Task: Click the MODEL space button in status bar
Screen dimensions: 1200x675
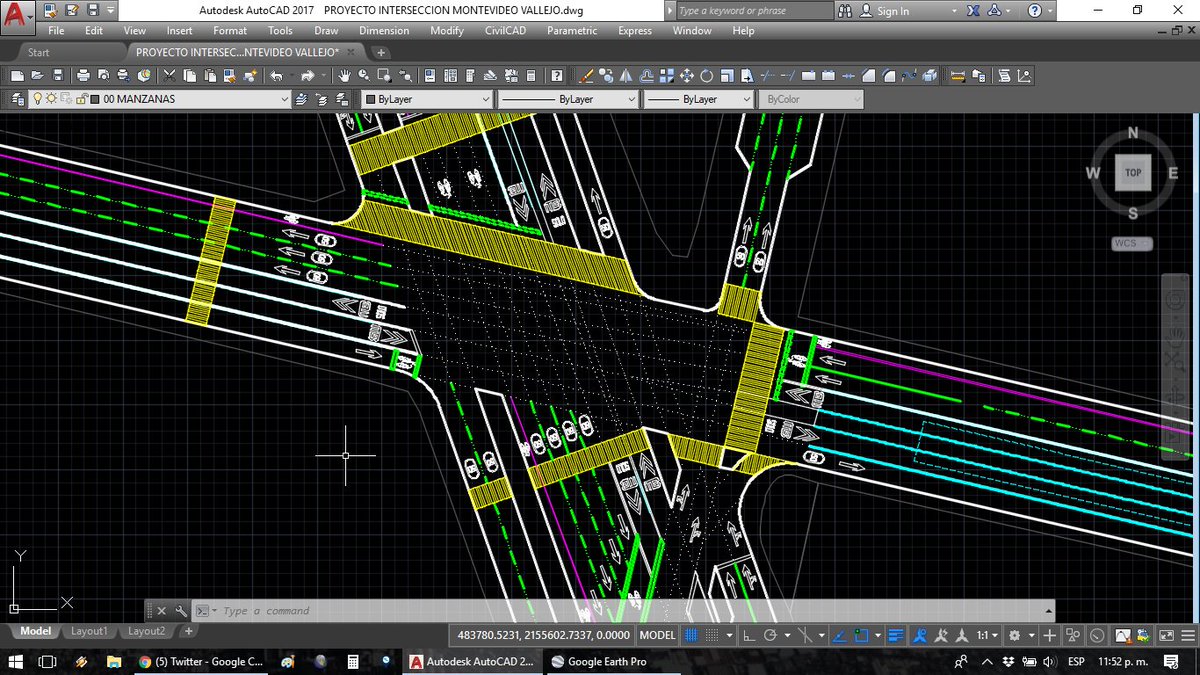Action: coord(657,635)
